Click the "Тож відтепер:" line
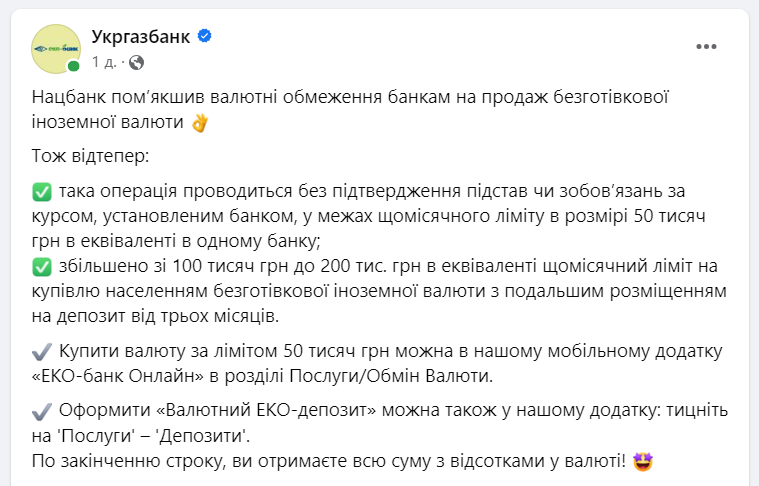Viewport: 759px width, 486px height. [x=89, y=157]
